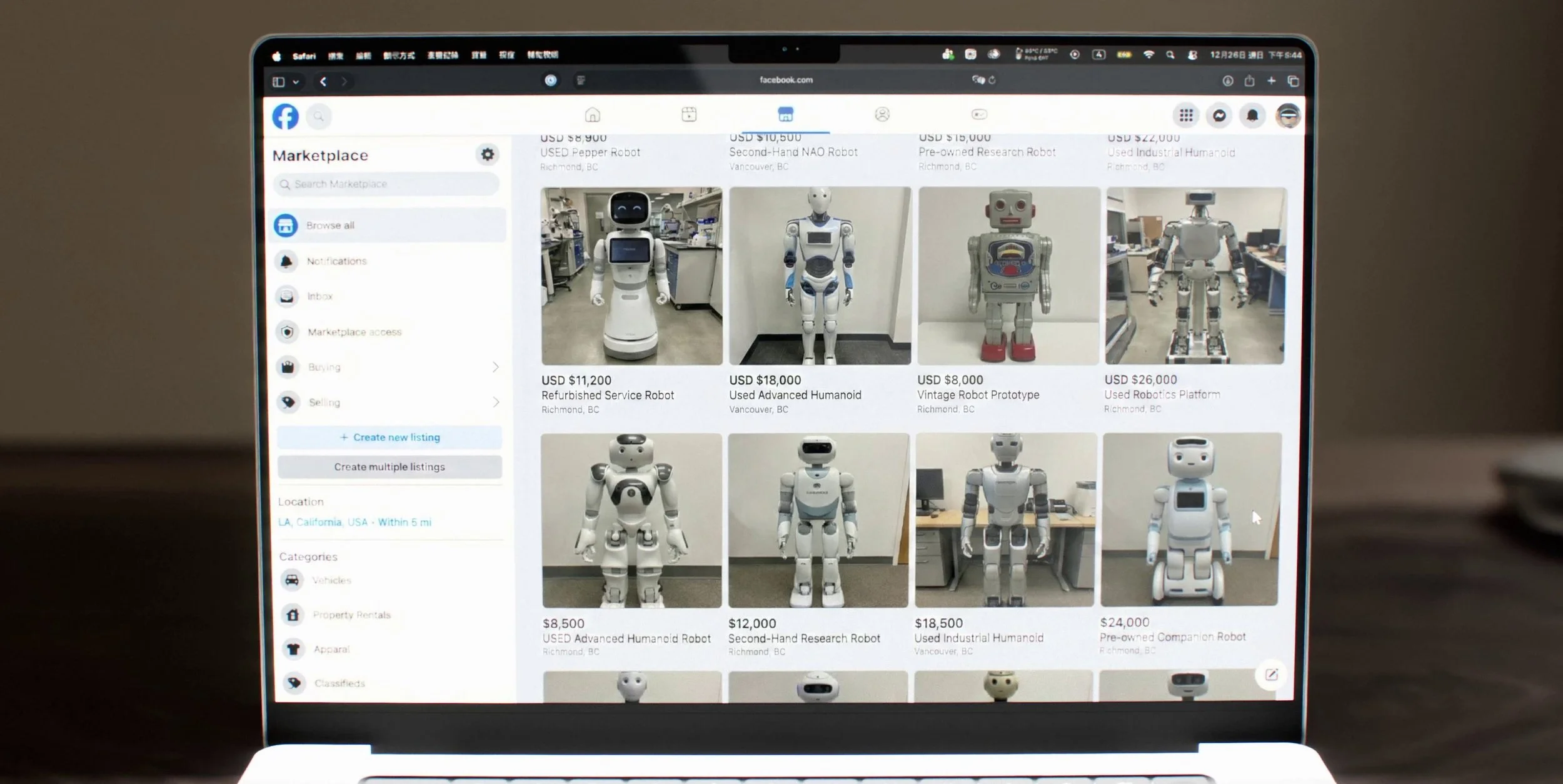Open a new Safari tab plus icon

(x=1271, y=81)
